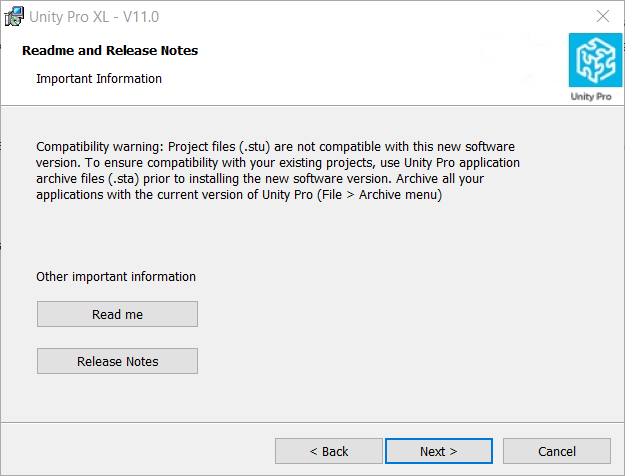625x476 pixels.
Task: Open the Read me document
Action: coord(117,314)
